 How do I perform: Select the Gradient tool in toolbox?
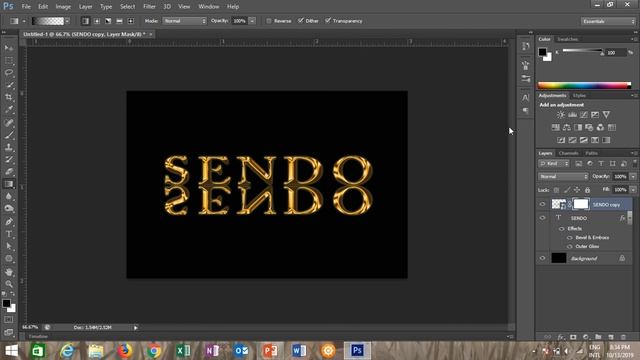pyautogui.click(x=9, y=184)
